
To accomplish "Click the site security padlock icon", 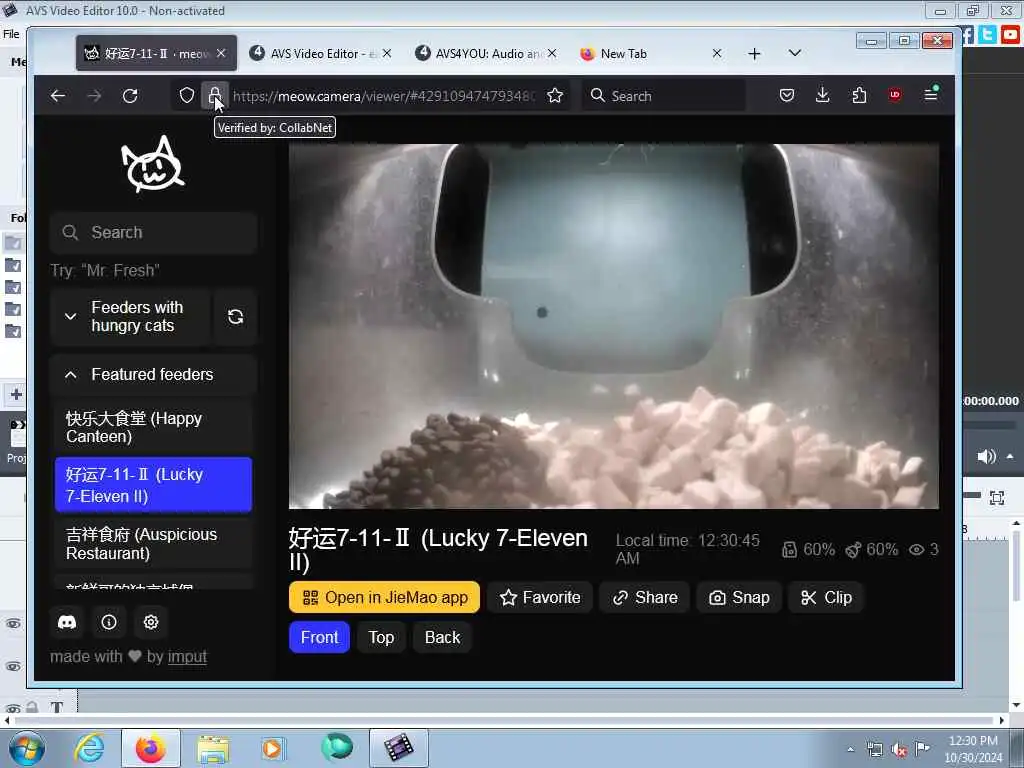I will [x=215, y=95].
